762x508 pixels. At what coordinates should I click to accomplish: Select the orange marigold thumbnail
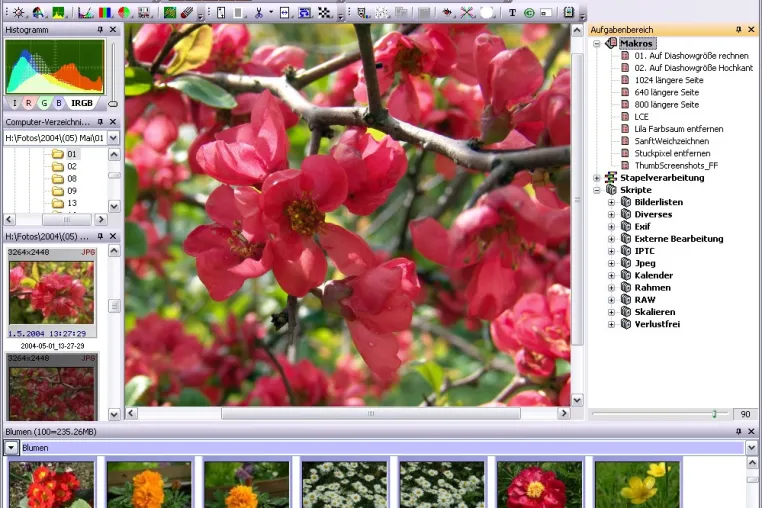pos(149,485)
